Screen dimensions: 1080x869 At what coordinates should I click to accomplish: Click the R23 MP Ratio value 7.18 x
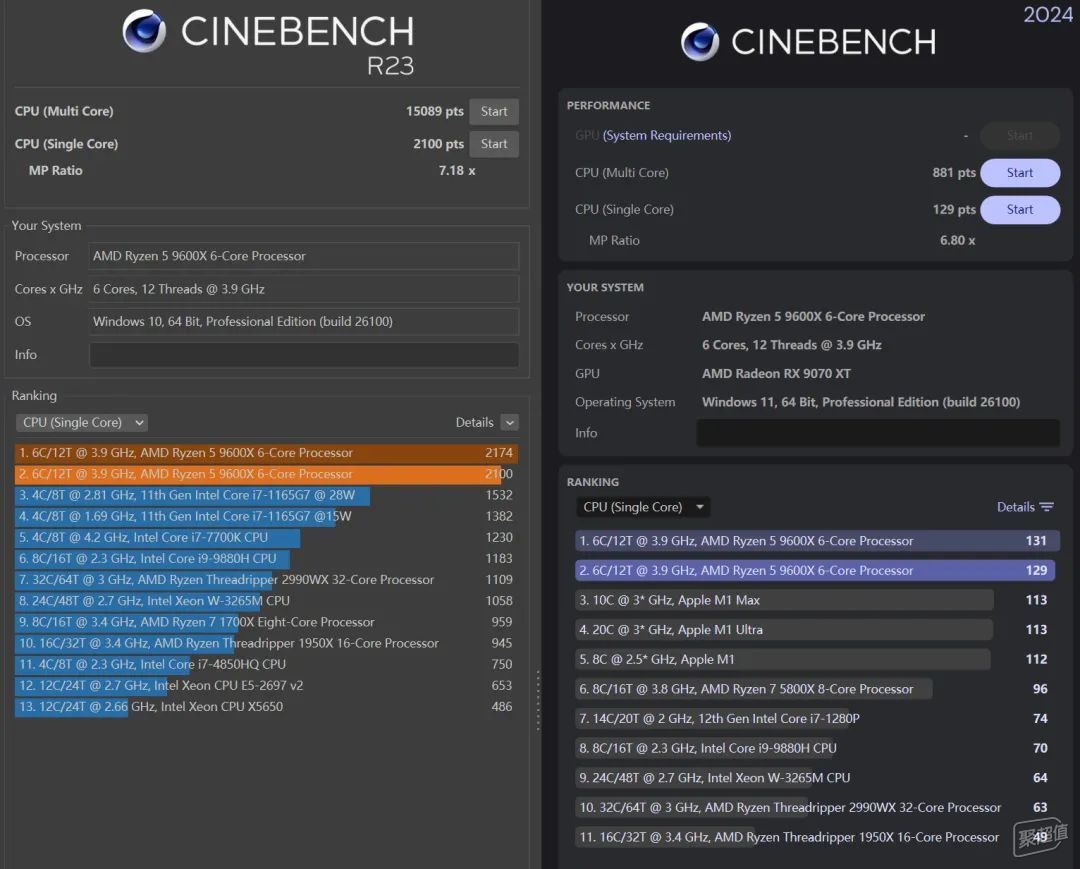click(457, 171)
